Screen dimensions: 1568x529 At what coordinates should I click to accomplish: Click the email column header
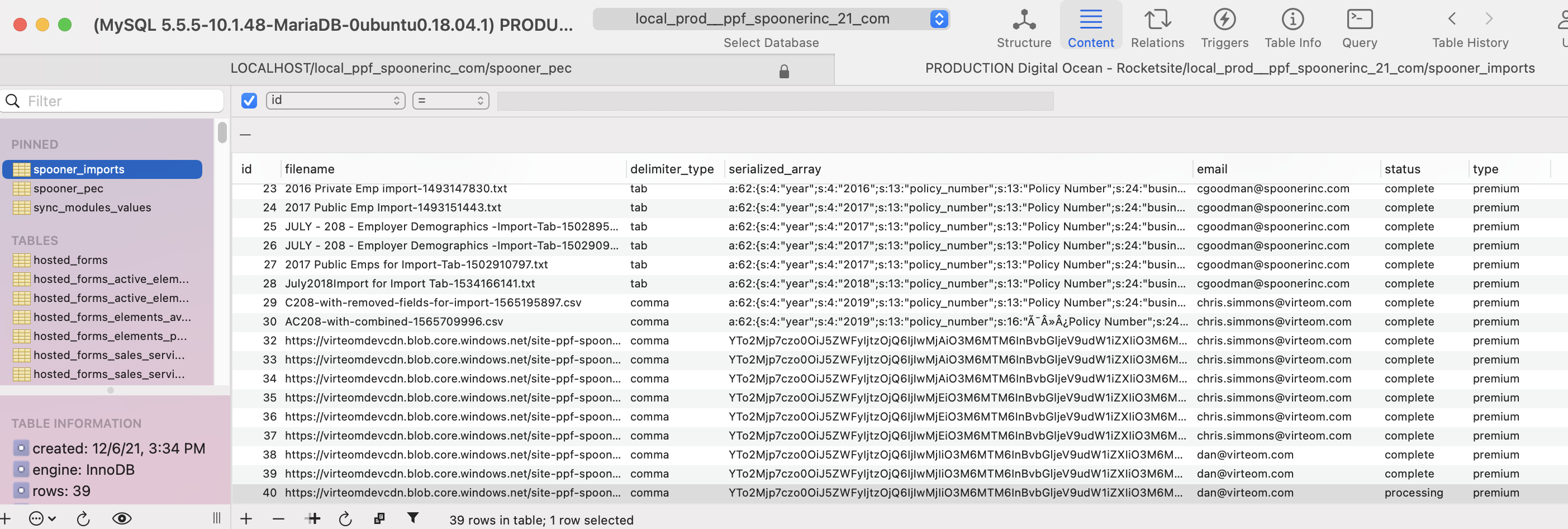[x=1211, y=169]
